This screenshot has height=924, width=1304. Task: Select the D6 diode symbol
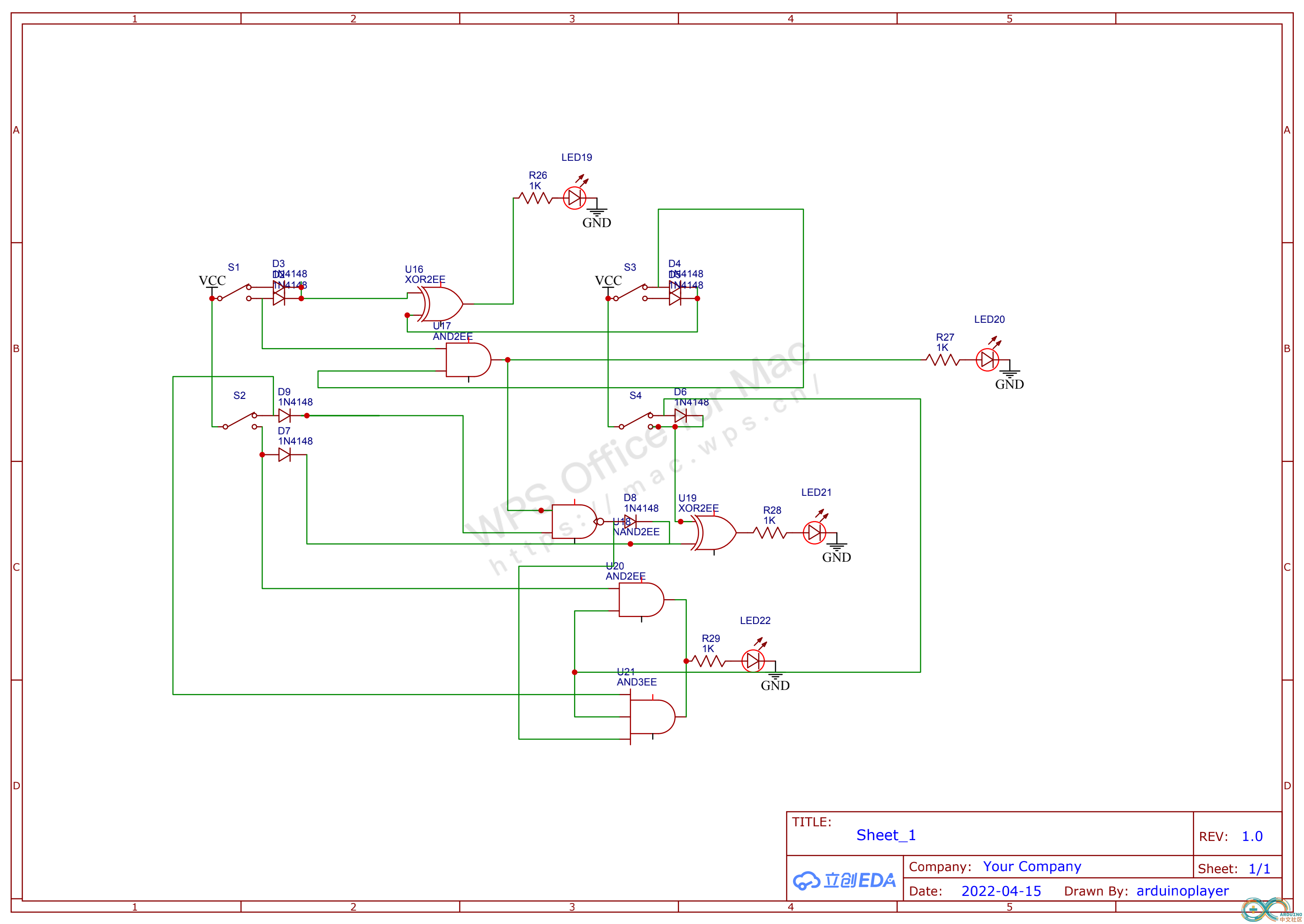click(x=681, y=415)
